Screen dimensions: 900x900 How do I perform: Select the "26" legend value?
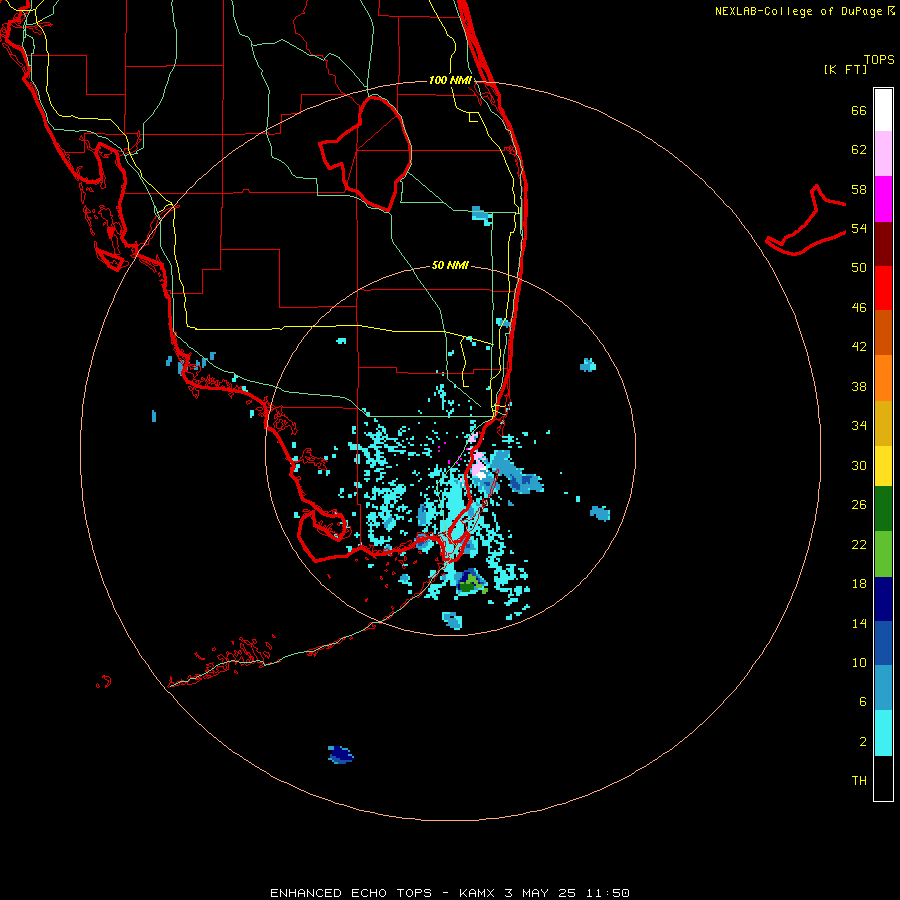(x=859, y=505)
